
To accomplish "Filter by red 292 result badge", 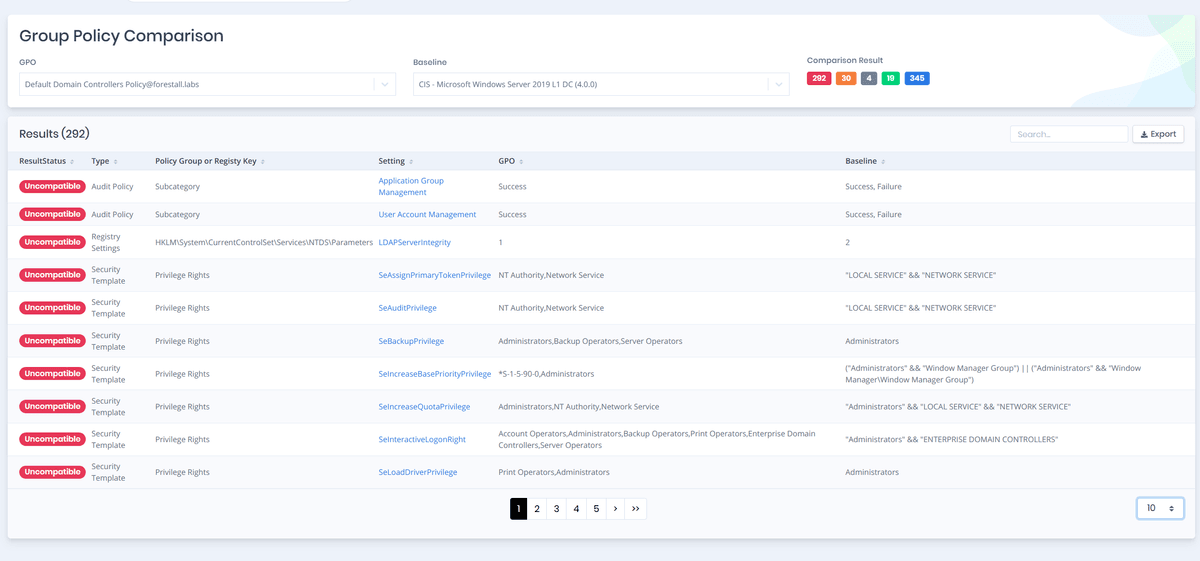I will [819, 78].
